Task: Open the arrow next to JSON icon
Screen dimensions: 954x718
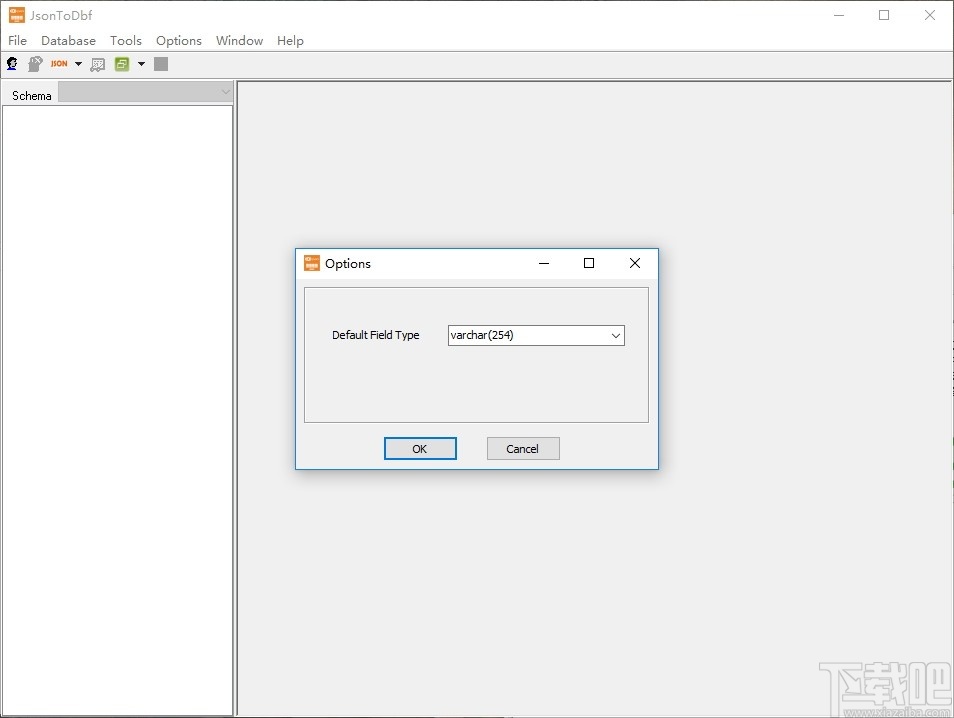Action: [x=78, y=64]
